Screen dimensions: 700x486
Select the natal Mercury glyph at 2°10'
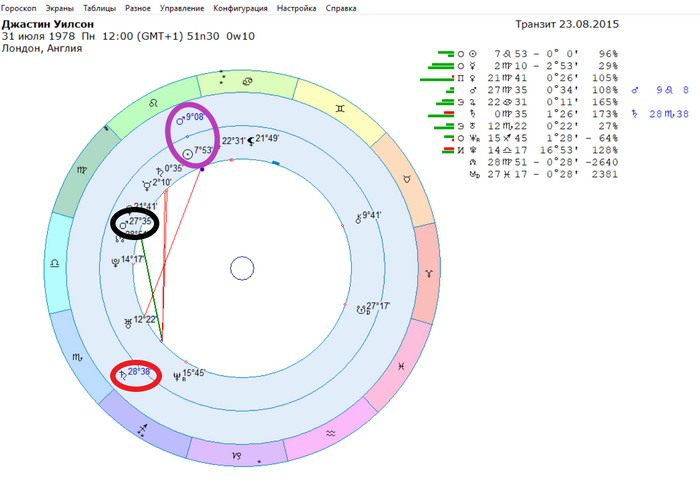[x=146, y=185]
